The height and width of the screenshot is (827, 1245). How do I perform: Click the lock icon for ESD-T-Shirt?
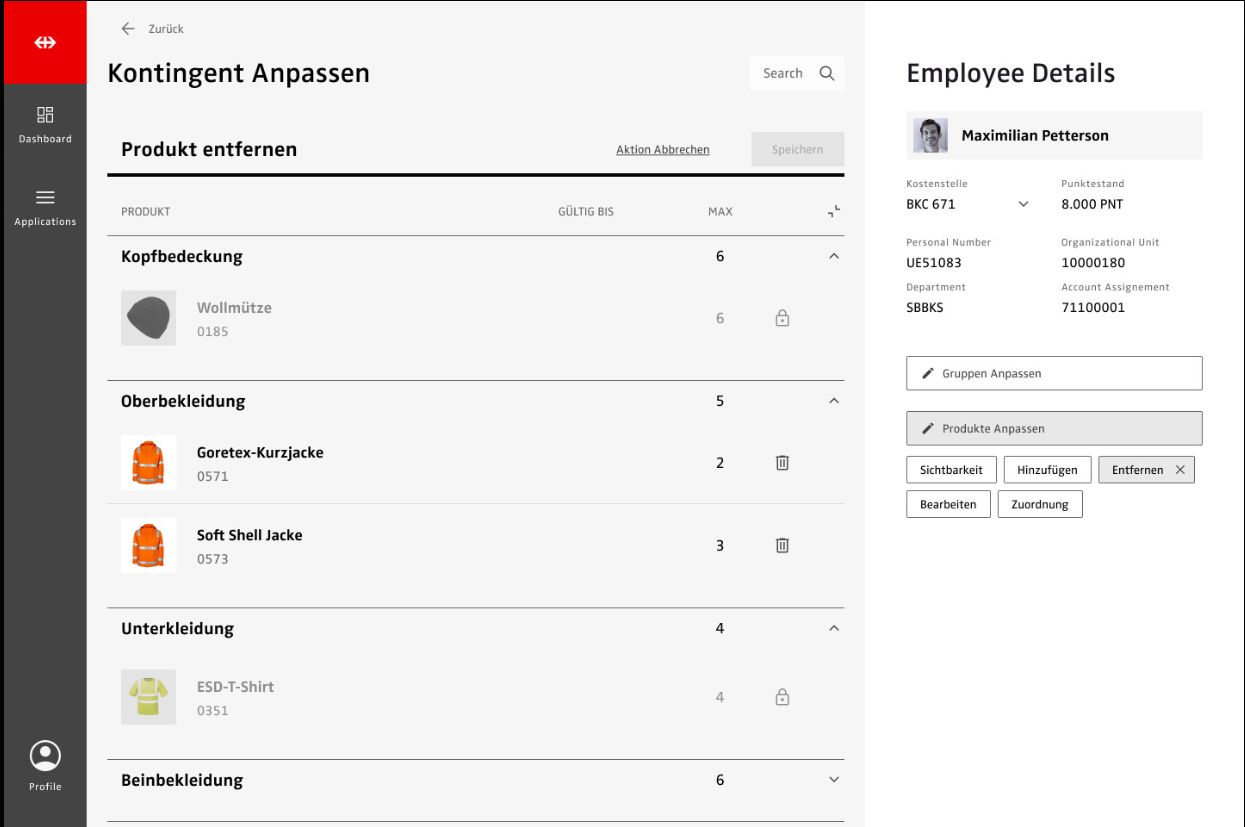click(x=782, y=698)
